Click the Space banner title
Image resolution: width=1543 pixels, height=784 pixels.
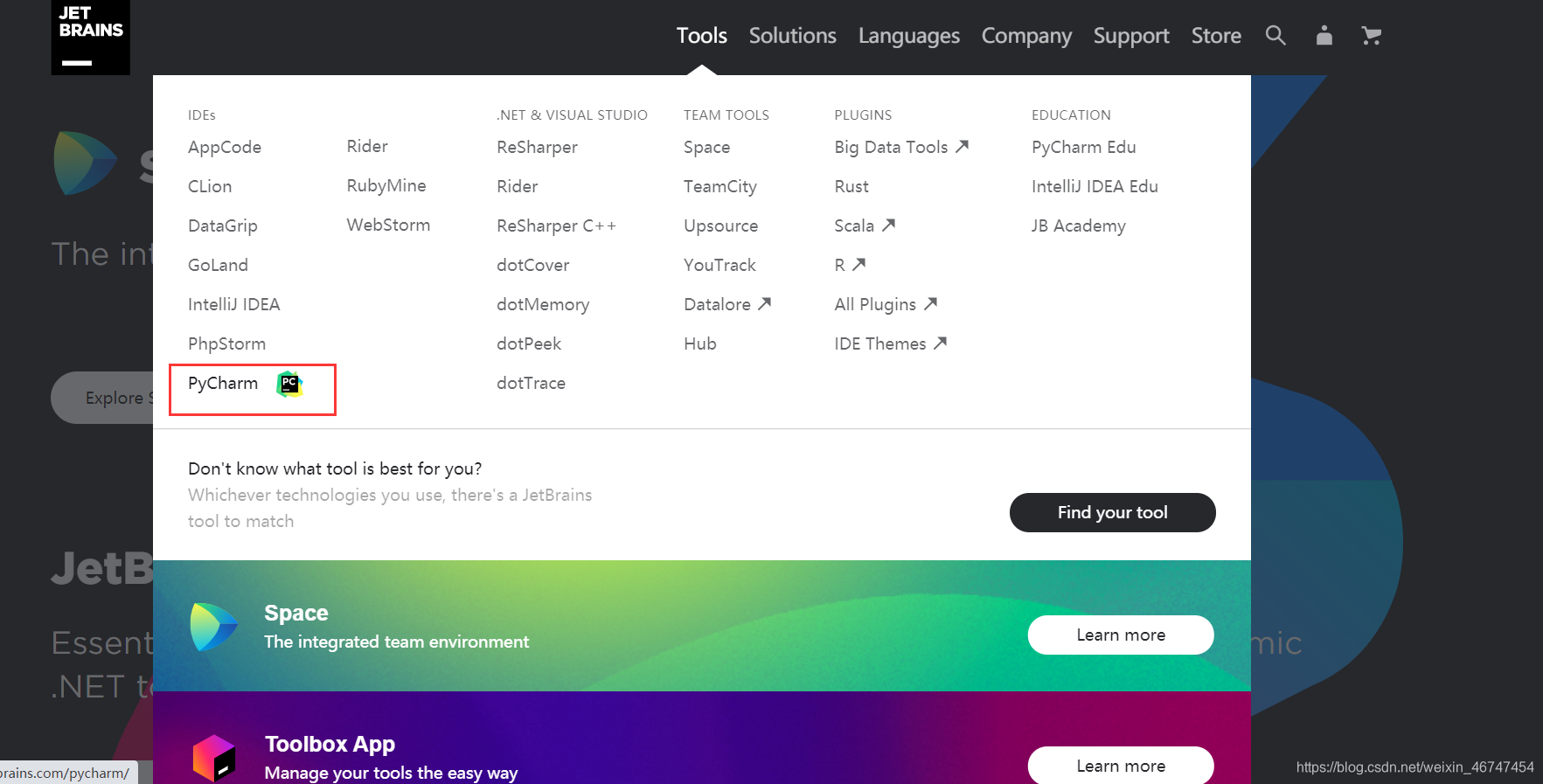[x=296, y=613]
